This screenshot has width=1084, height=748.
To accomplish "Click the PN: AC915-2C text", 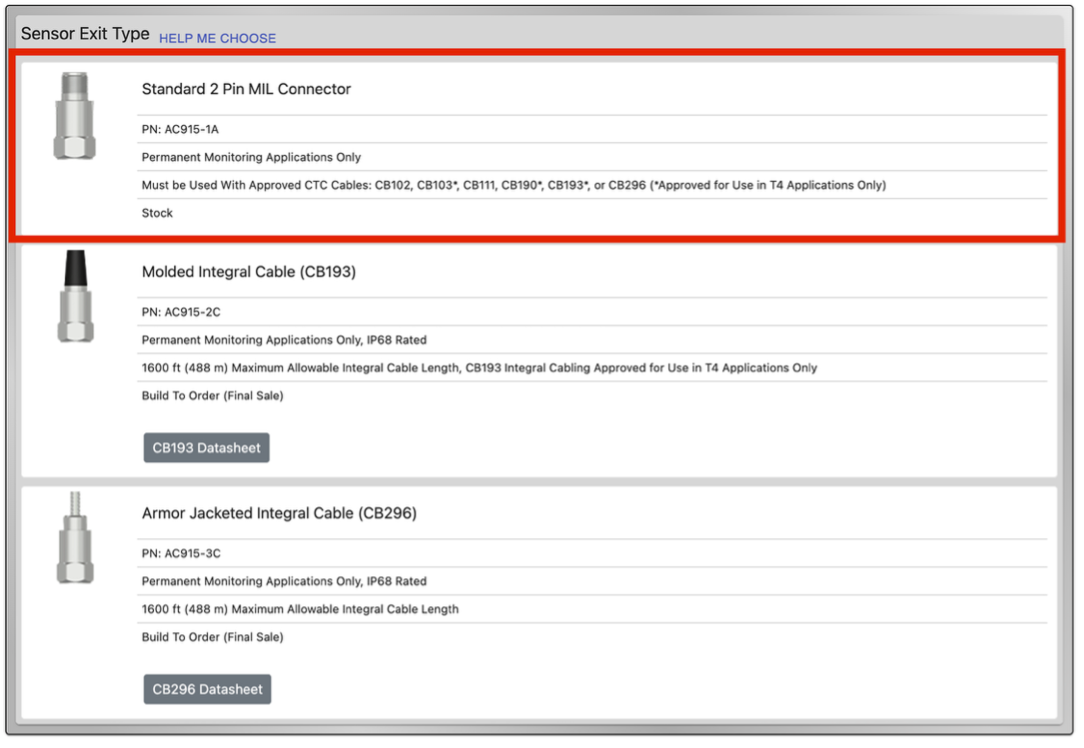I will point(181,312).
